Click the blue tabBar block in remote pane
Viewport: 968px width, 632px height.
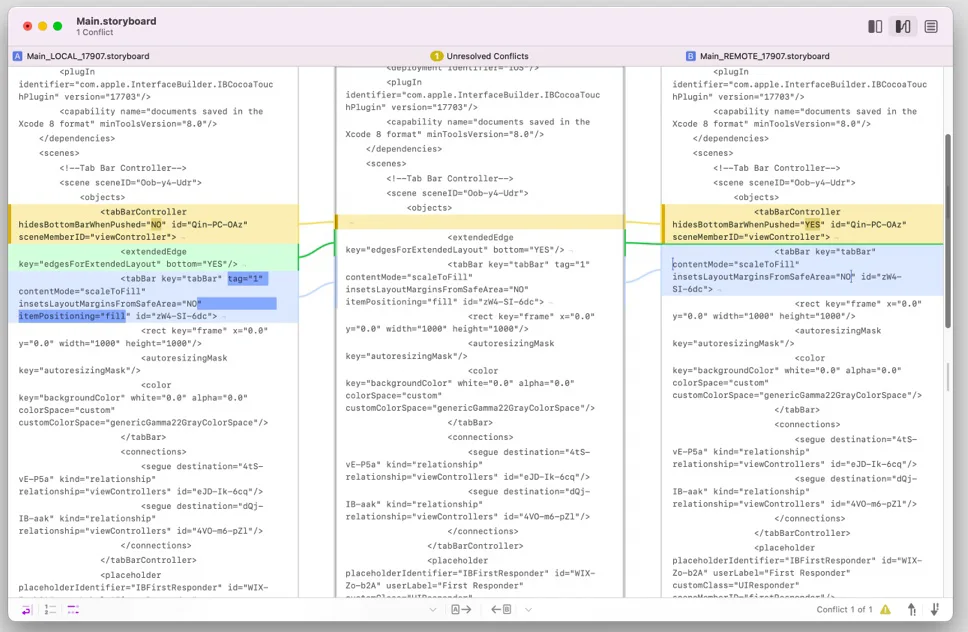[803, 270]
